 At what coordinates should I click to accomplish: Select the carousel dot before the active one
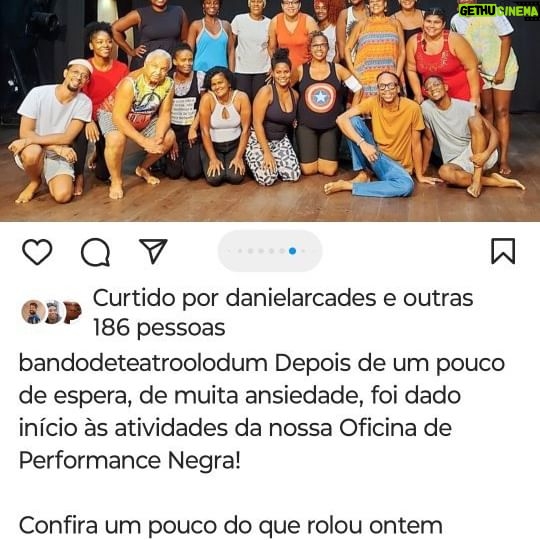(282, 251)
